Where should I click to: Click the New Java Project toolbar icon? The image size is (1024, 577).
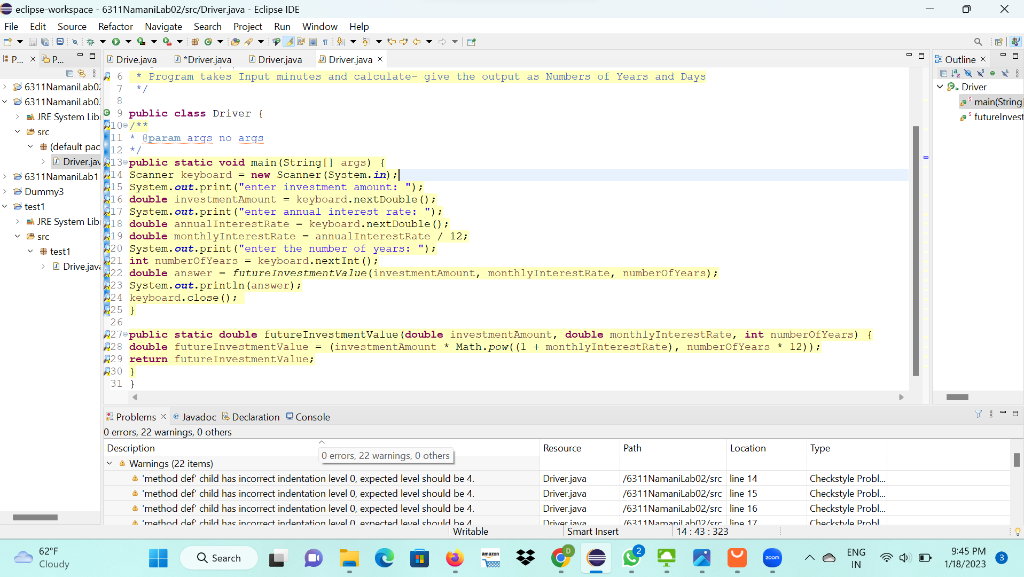[195, 42]
